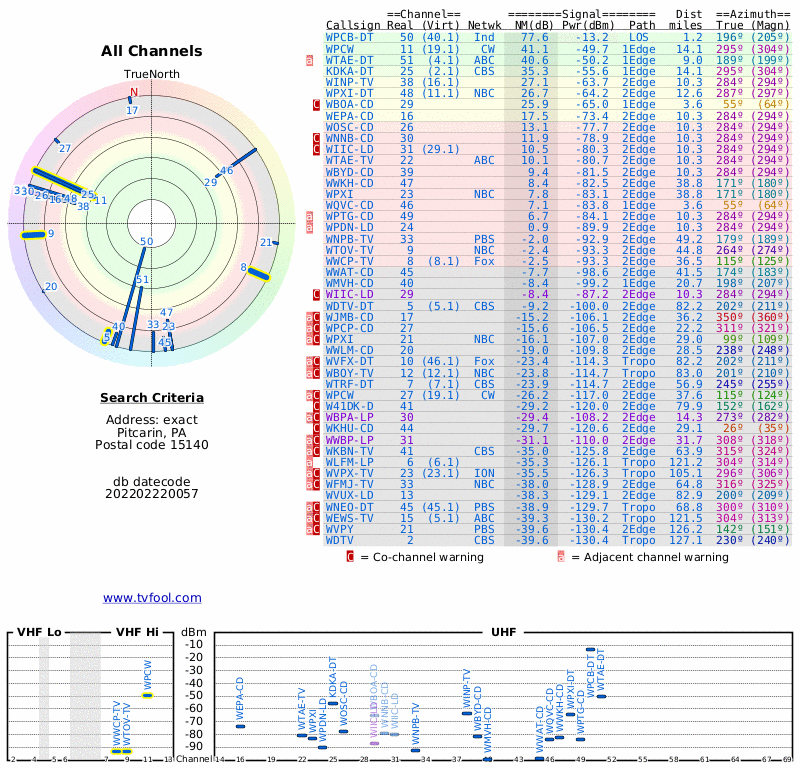Click the channel 21 label on the radar plot
Viewport: 800px width, 768px height.
coord(266,242)
